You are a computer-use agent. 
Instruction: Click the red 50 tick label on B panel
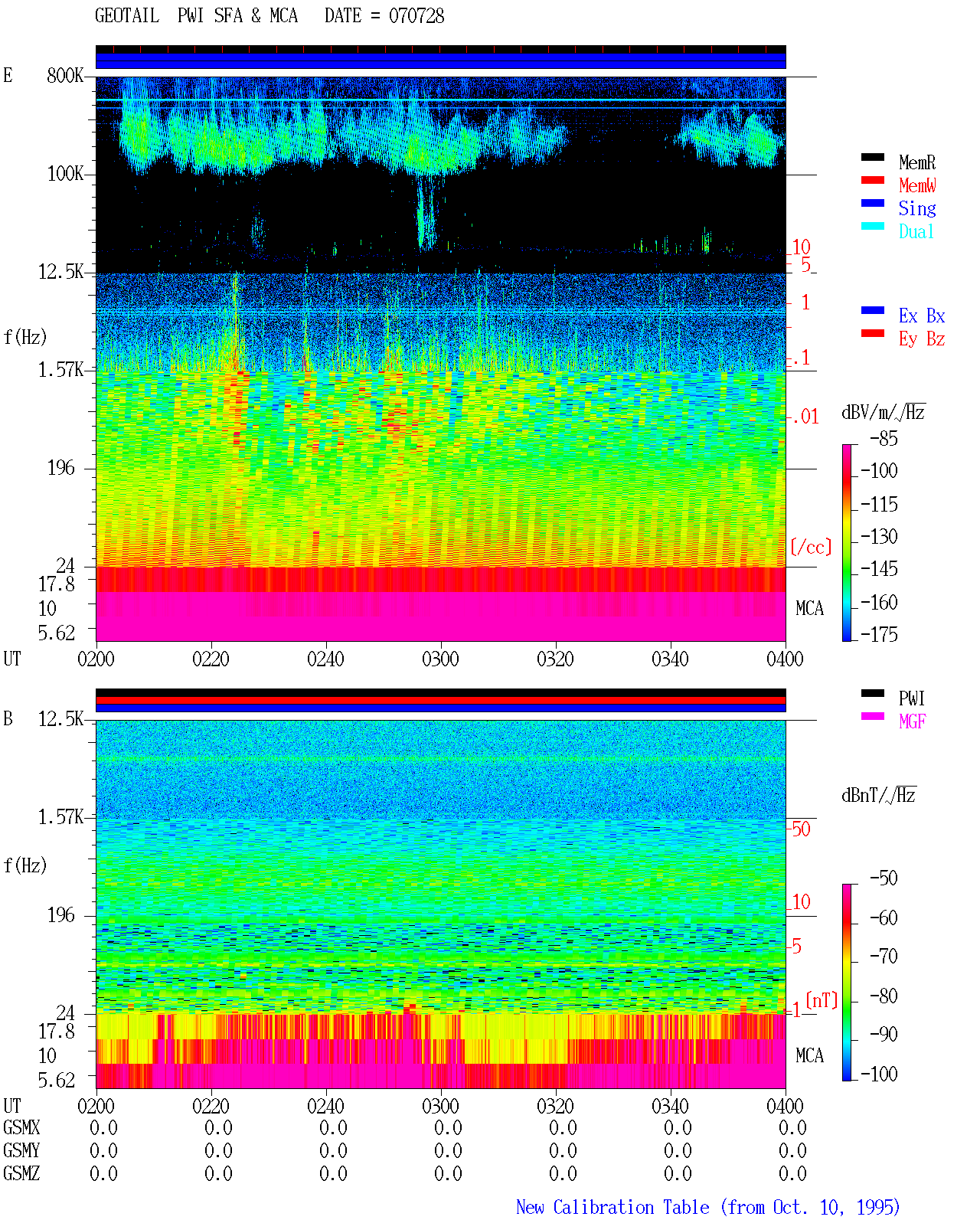pos(801,829)
